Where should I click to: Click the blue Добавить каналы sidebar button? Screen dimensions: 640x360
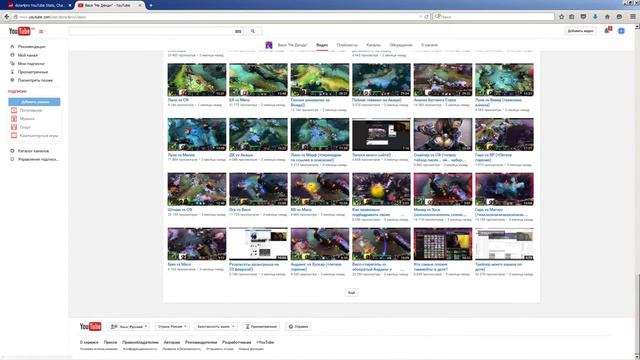point(34,102)
